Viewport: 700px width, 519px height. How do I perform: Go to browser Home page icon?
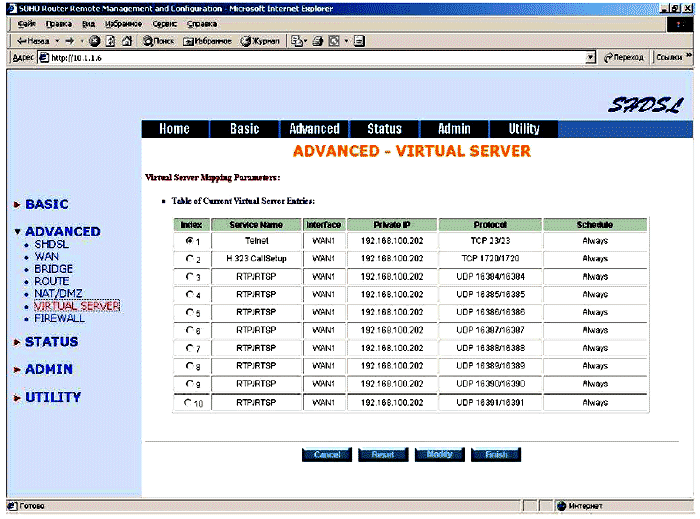tap(125, 41)
